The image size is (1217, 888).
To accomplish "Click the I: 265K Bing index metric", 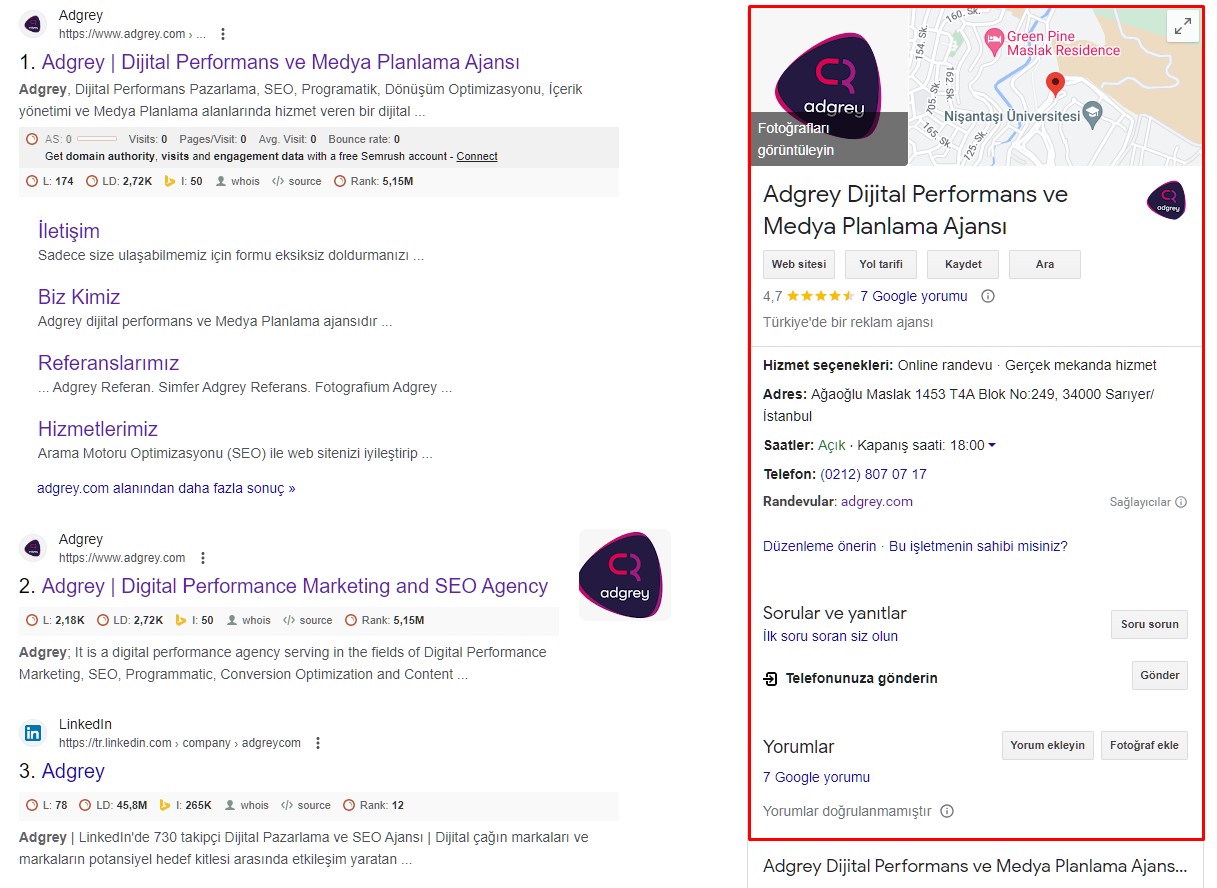I will click(185, 805).
